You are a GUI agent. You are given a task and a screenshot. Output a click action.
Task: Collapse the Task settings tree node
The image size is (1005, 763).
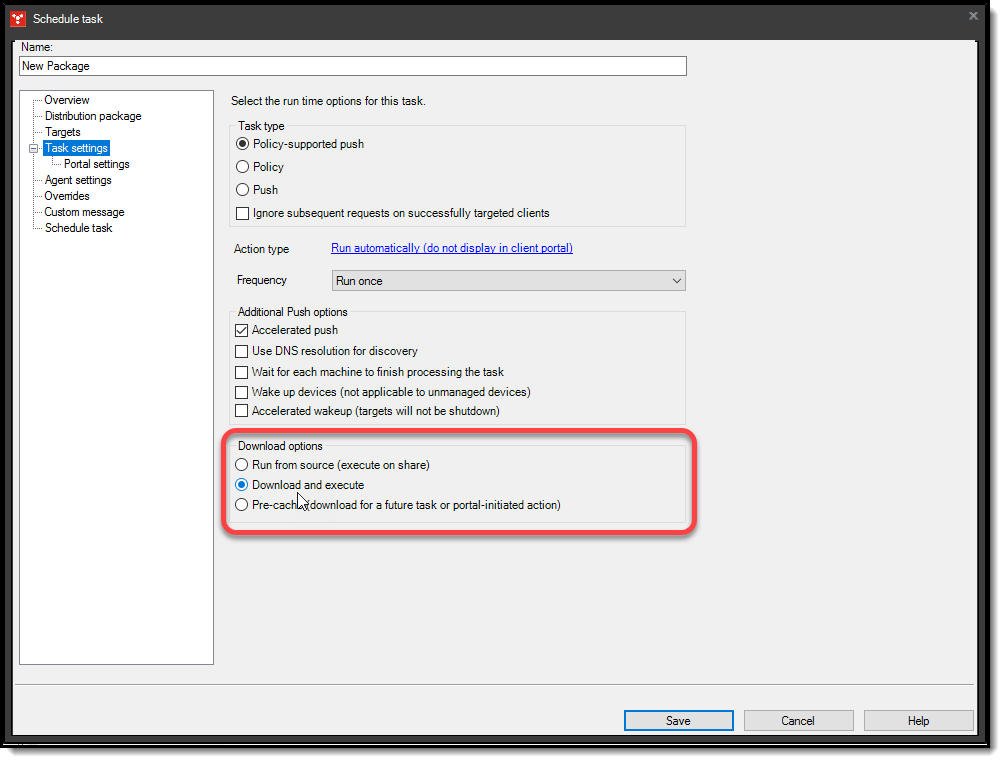pyautogui.click(x=33, y=147)
